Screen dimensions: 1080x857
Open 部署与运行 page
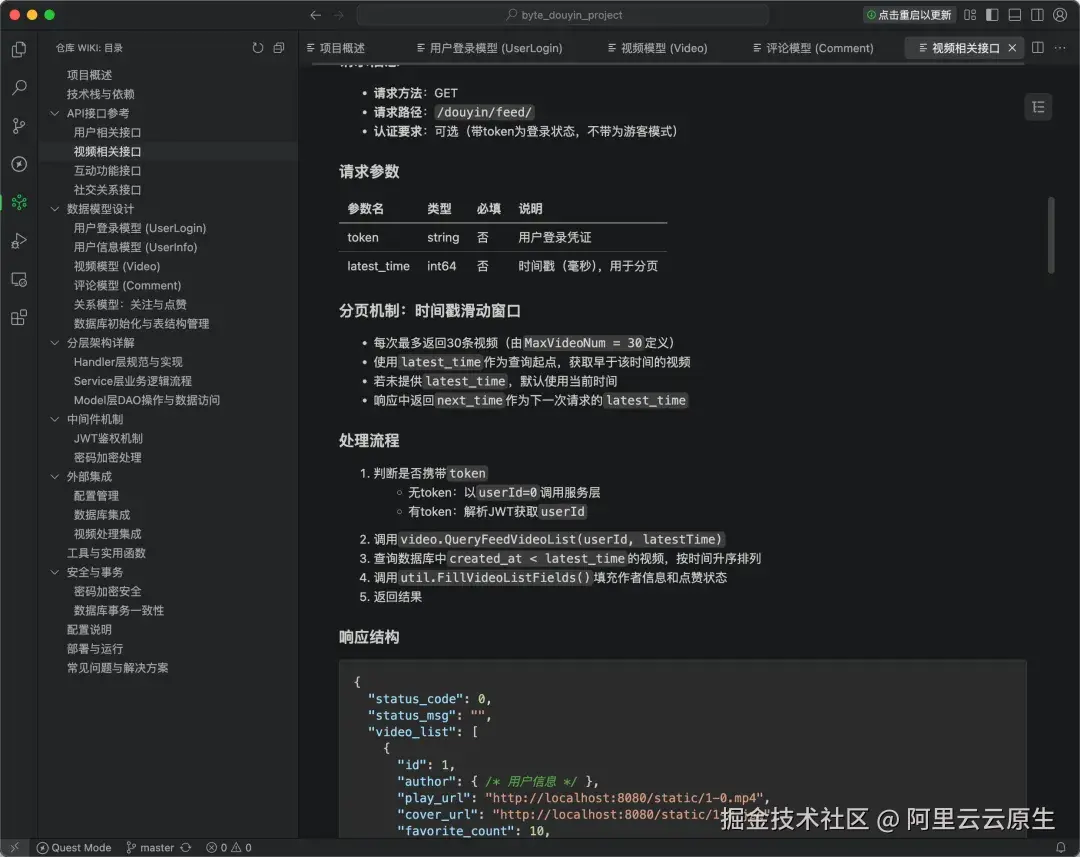pos(95,648)
